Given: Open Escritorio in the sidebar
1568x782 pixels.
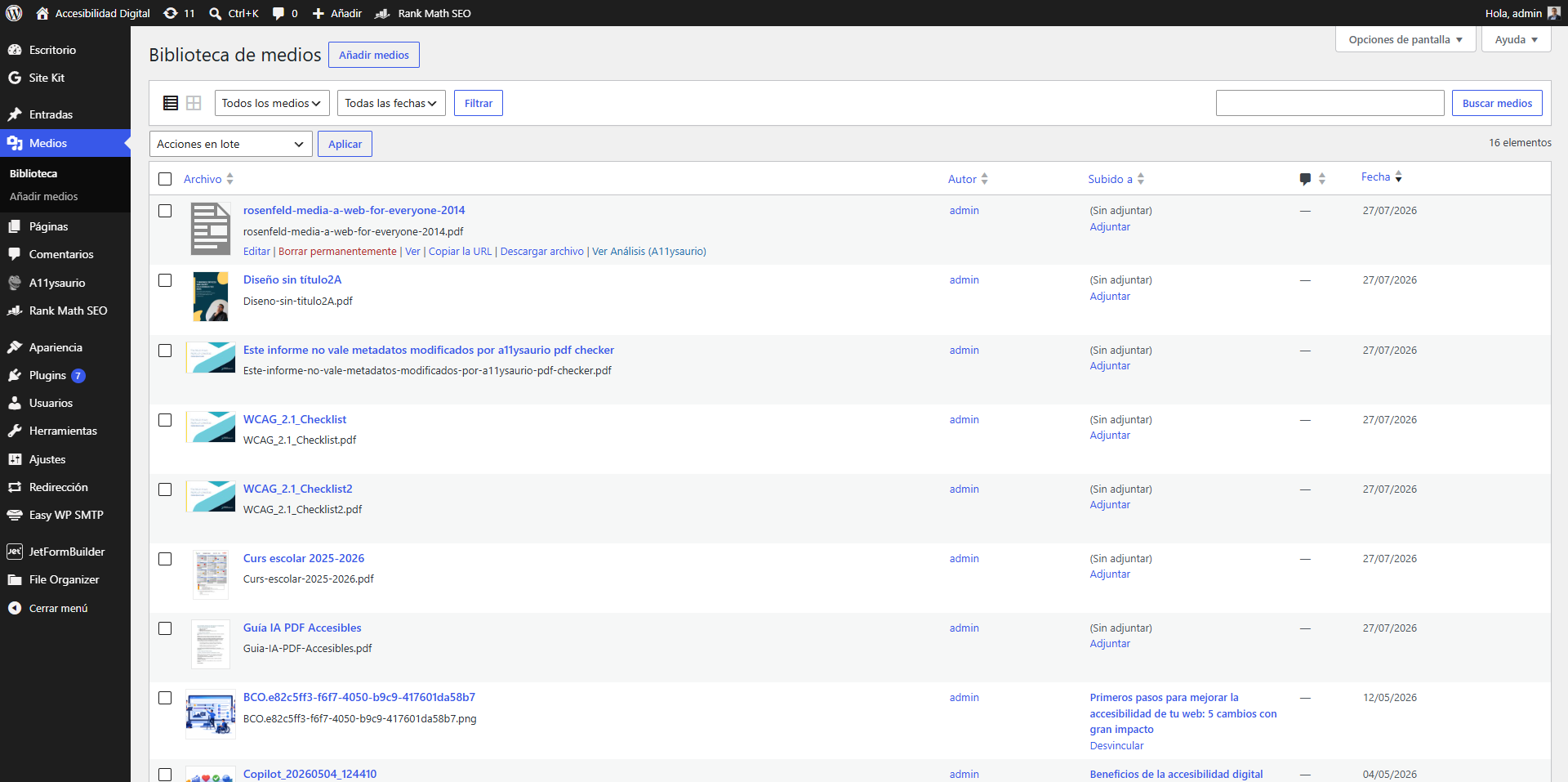Looking at the screenshot, I should click(x=65, y=50).
